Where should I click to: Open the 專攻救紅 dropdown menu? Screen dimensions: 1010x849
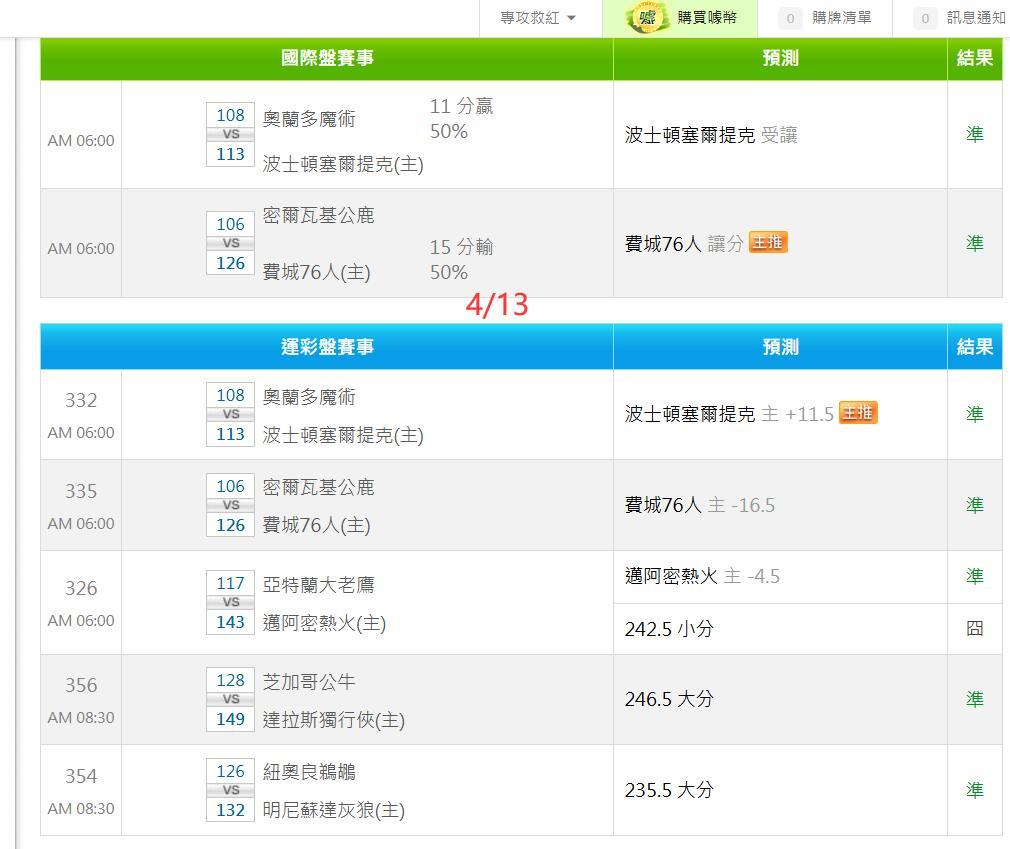coord(538,18)
